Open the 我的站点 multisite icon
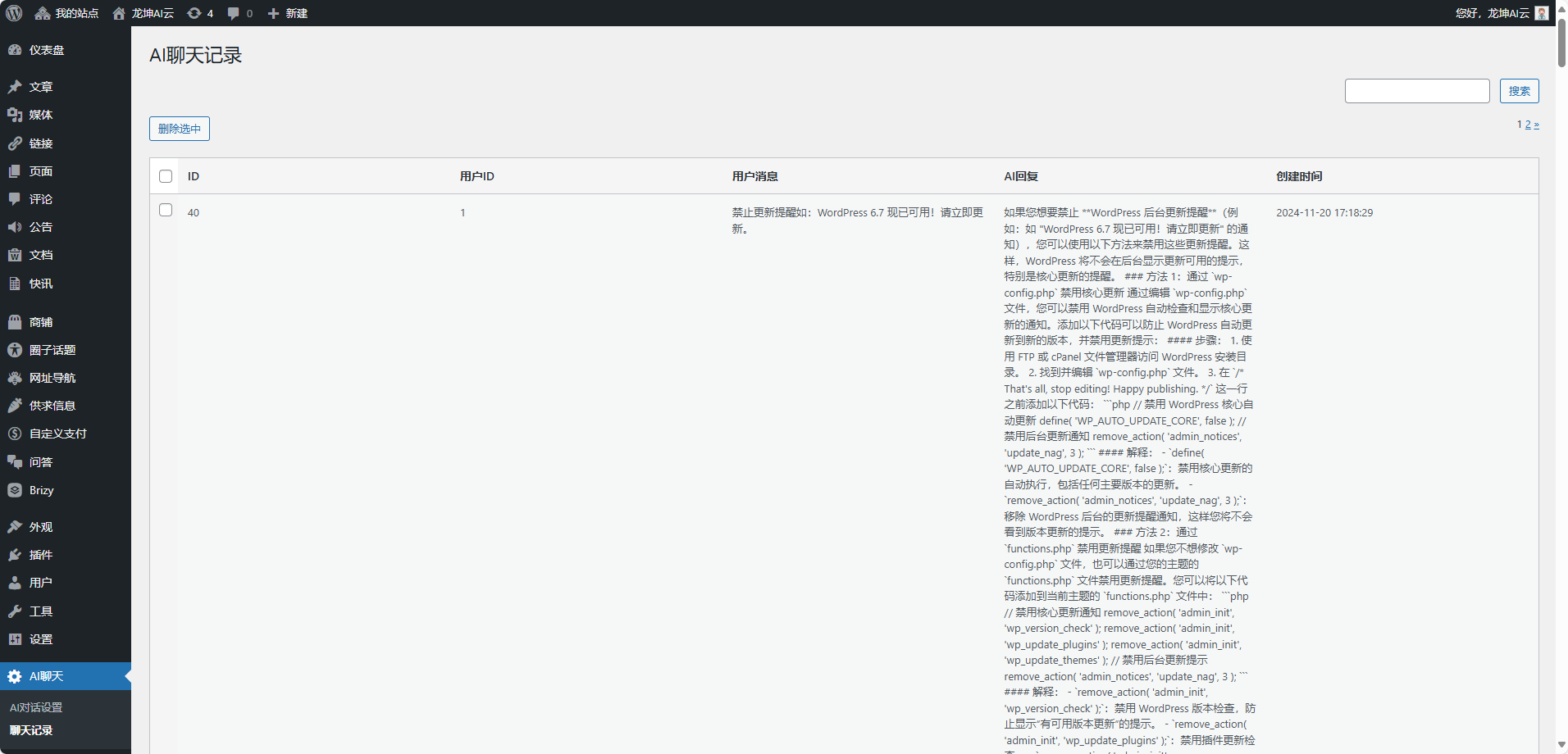The width and height of the screenshot is (1568, 754). 43,13
